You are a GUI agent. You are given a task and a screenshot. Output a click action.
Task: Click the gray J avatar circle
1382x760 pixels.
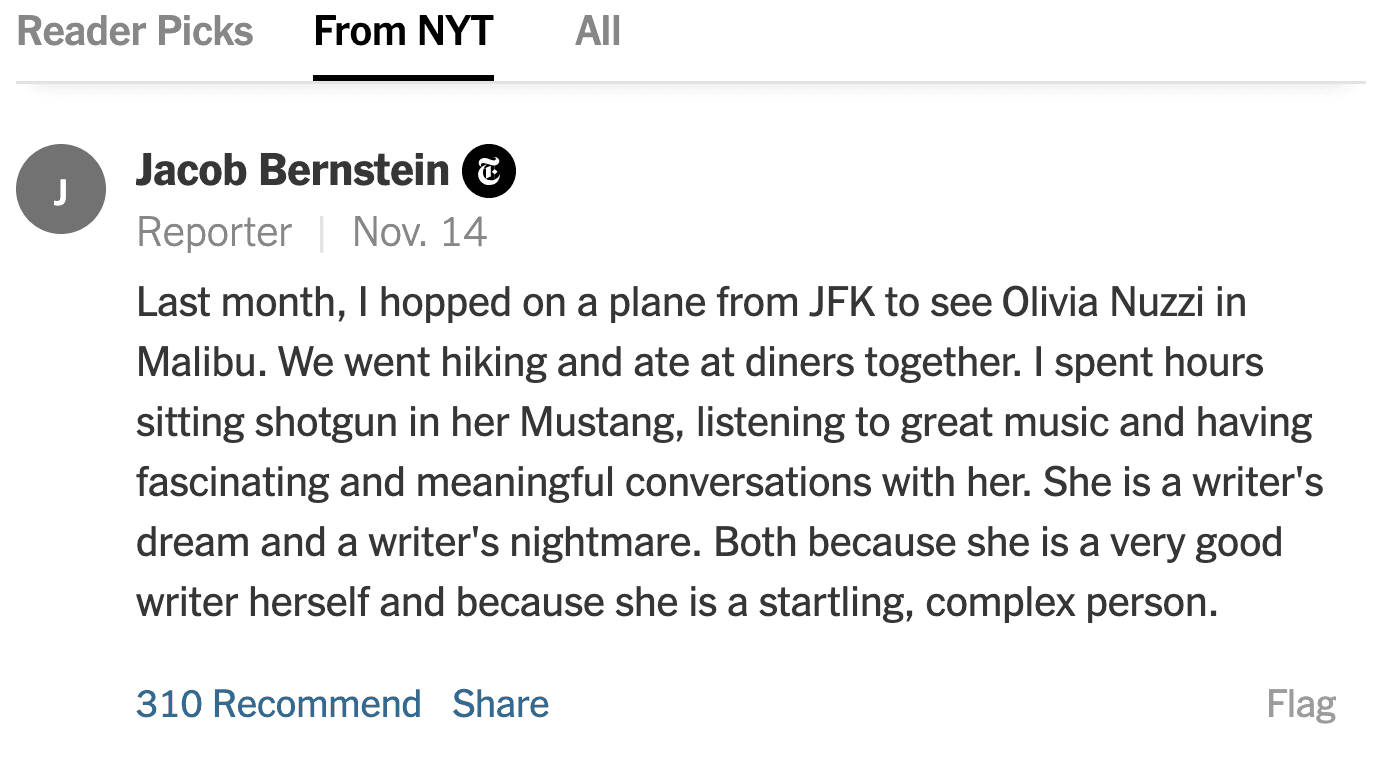click(x=61, y=189)
